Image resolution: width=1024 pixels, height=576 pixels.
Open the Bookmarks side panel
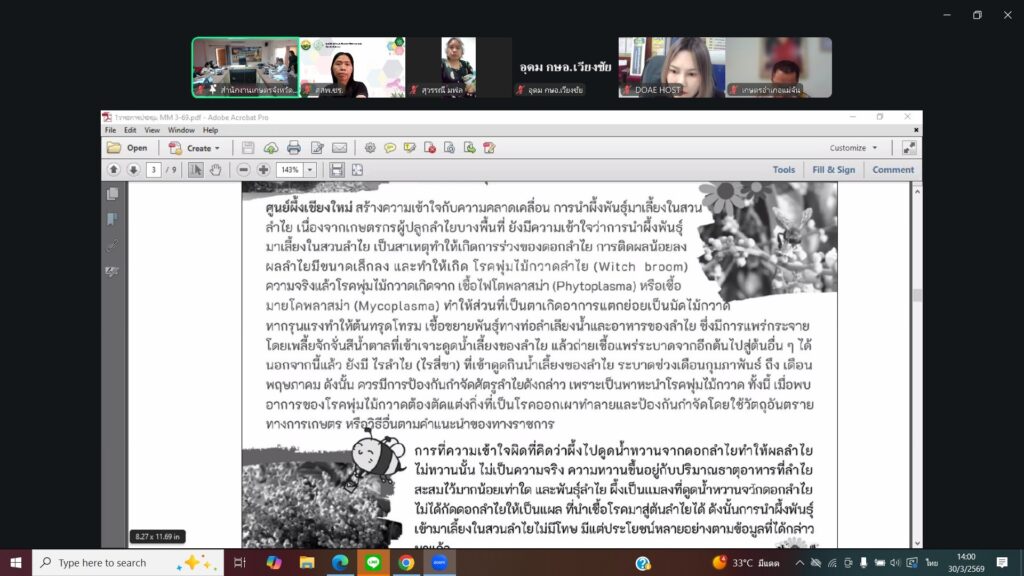coord(113,219)
